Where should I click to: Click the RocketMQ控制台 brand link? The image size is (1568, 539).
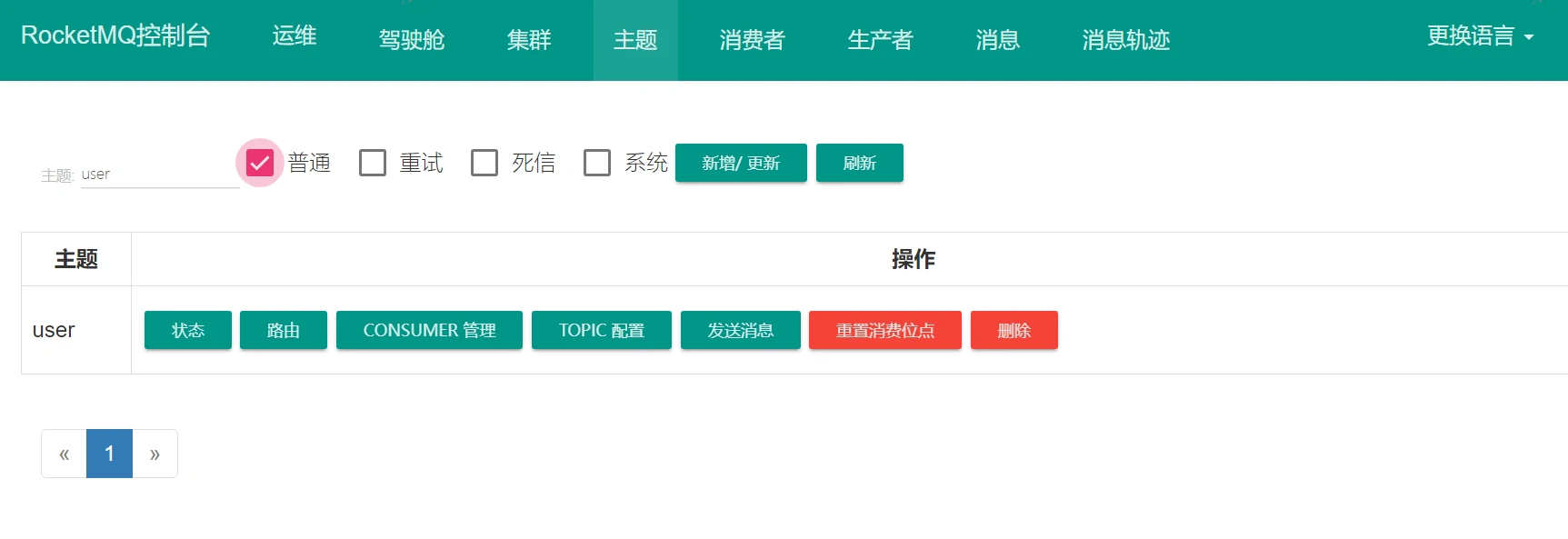(115, 36)
